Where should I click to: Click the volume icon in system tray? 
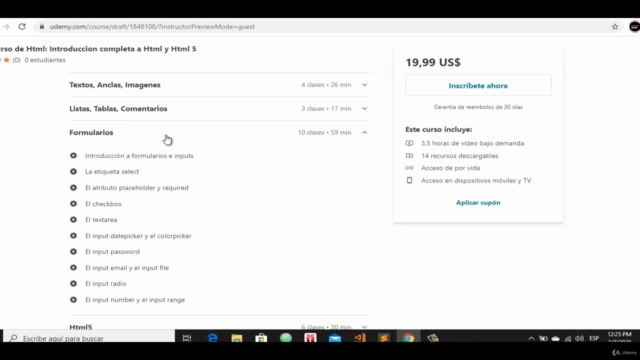pos(580,338)
